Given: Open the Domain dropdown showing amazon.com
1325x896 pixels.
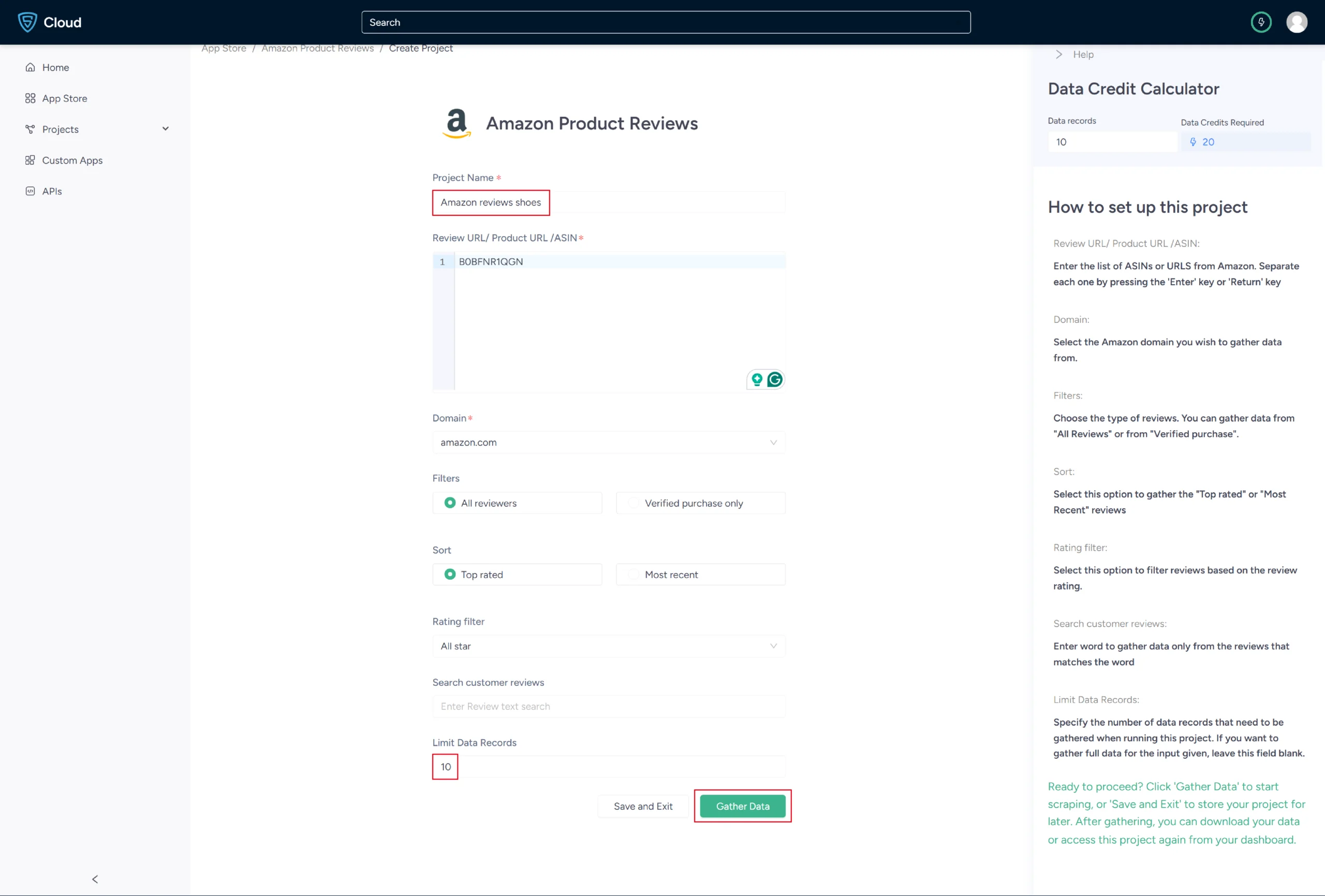Looking at the screenshot, I should pos(608,442).
